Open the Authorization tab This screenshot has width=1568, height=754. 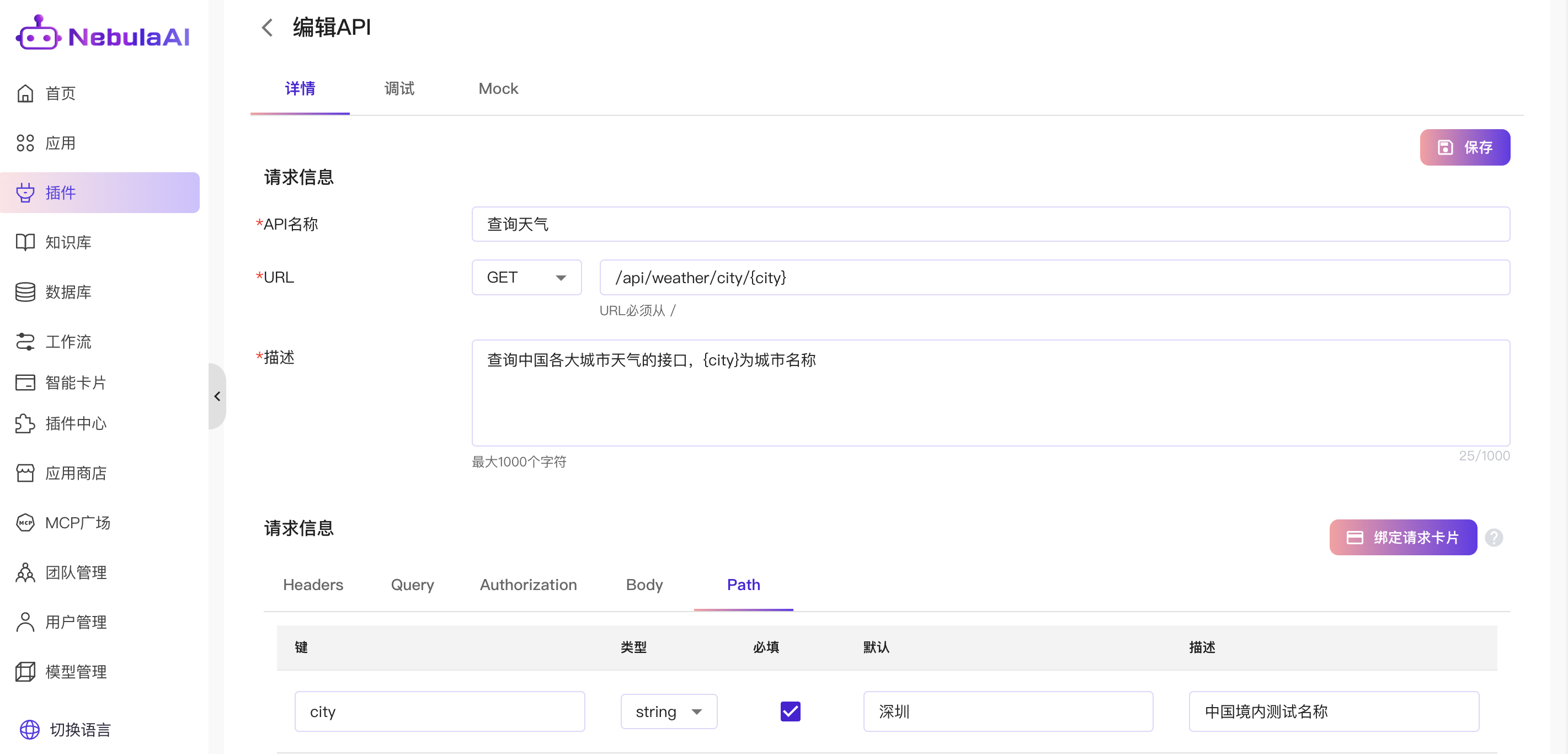tap(528, 585)
